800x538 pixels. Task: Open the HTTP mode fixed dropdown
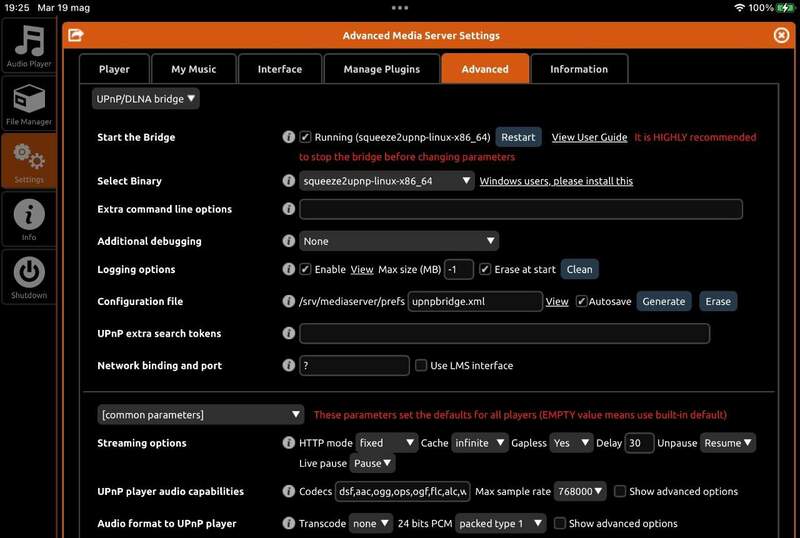387,443
